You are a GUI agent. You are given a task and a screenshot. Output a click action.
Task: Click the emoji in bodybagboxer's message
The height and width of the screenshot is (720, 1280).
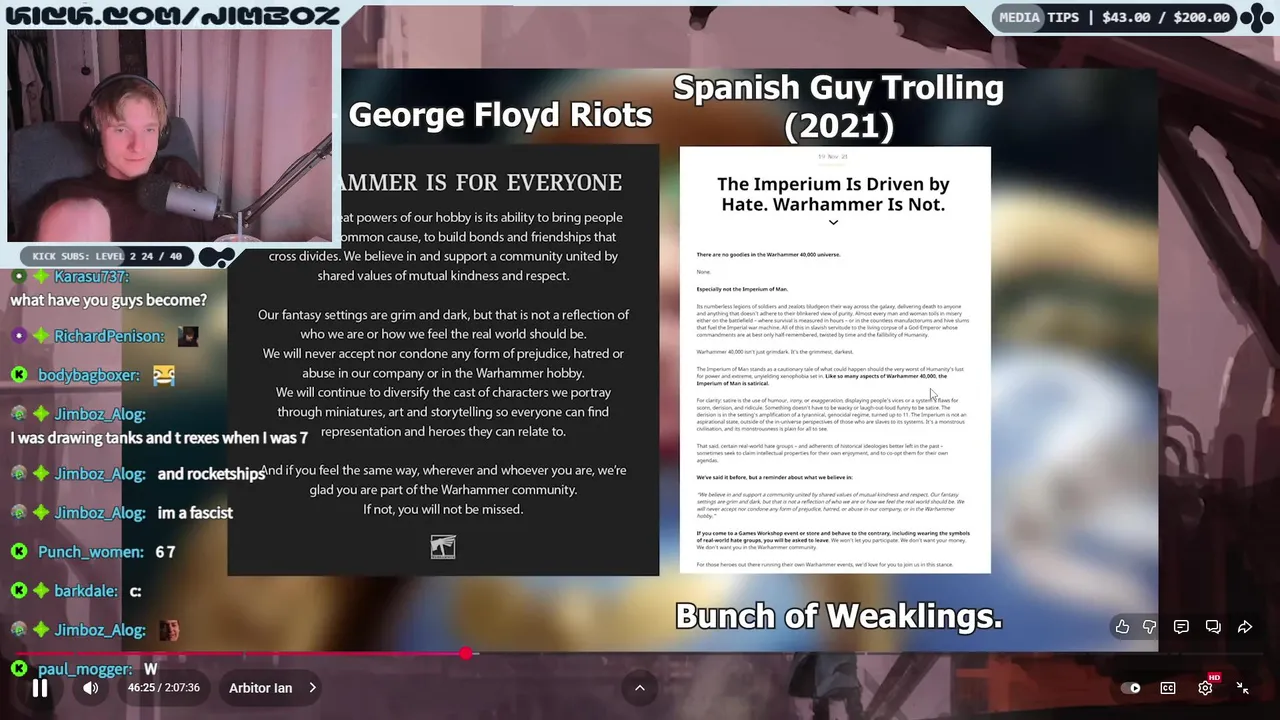164,376
